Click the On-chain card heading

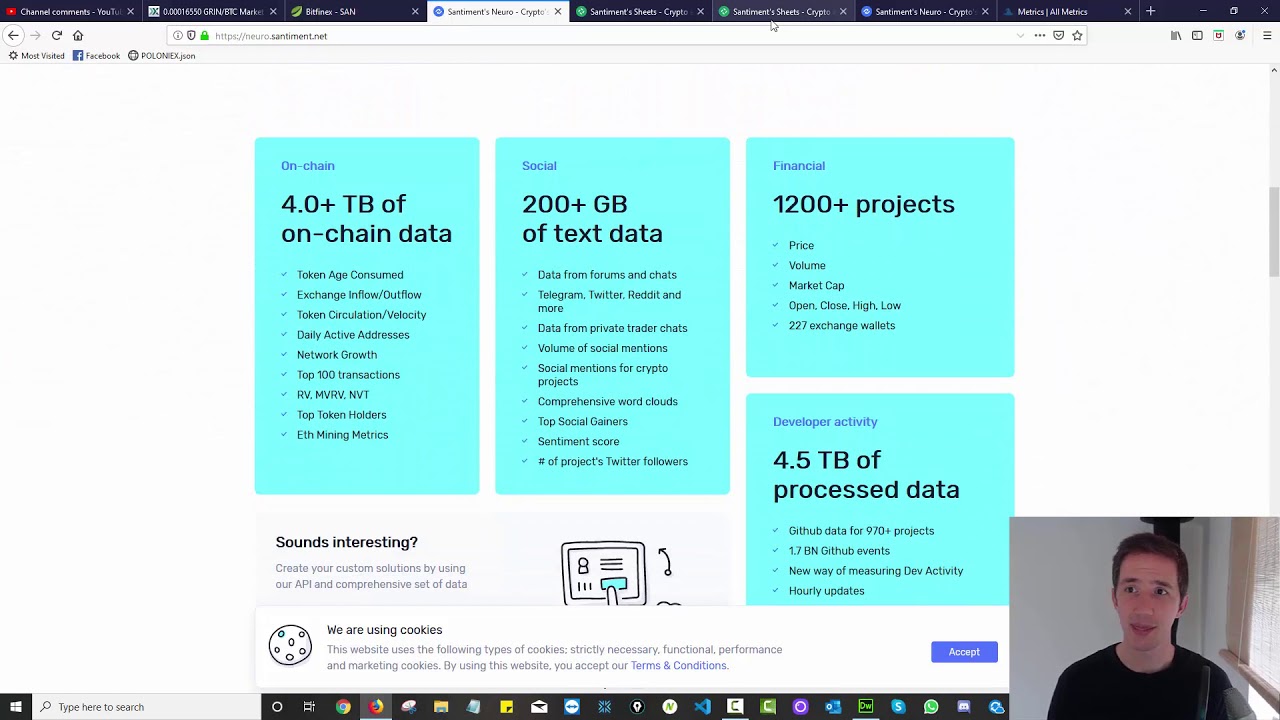[307, 166]
